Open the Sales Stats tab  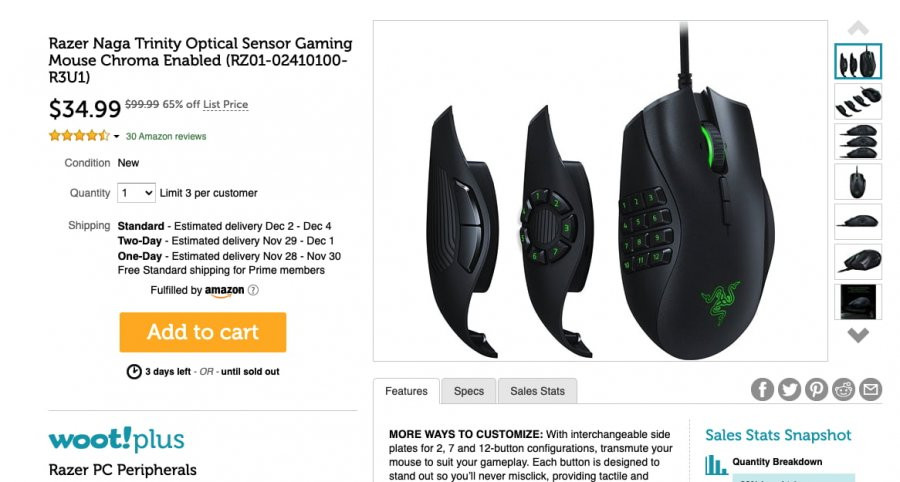pos(537,391)
